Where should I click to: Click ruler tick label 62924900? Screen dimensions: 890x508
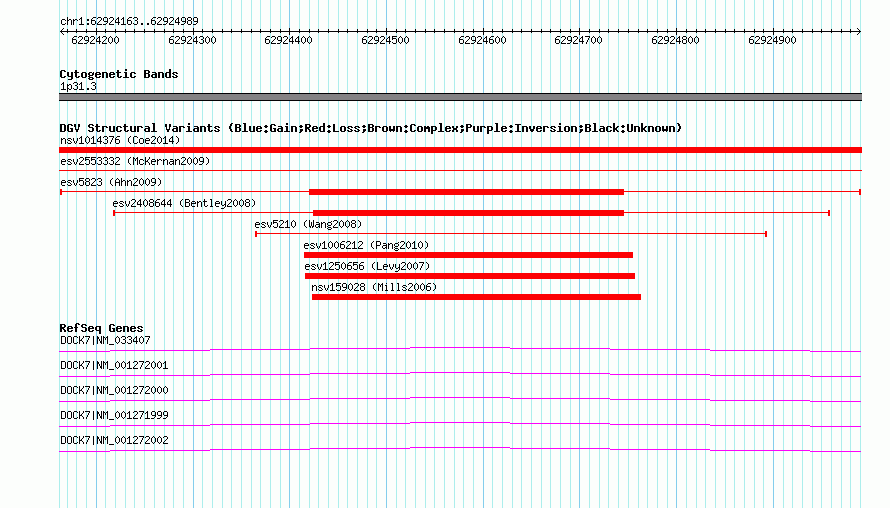pyautogui.click(x=773, y=40)
